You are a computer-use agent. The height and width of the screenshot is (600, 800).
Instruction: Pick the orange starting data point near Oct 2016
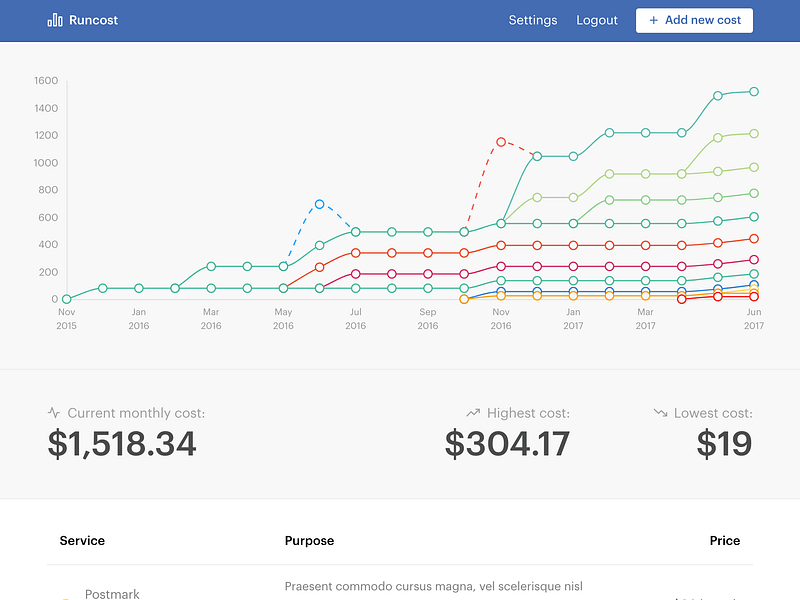pos(464,299)
